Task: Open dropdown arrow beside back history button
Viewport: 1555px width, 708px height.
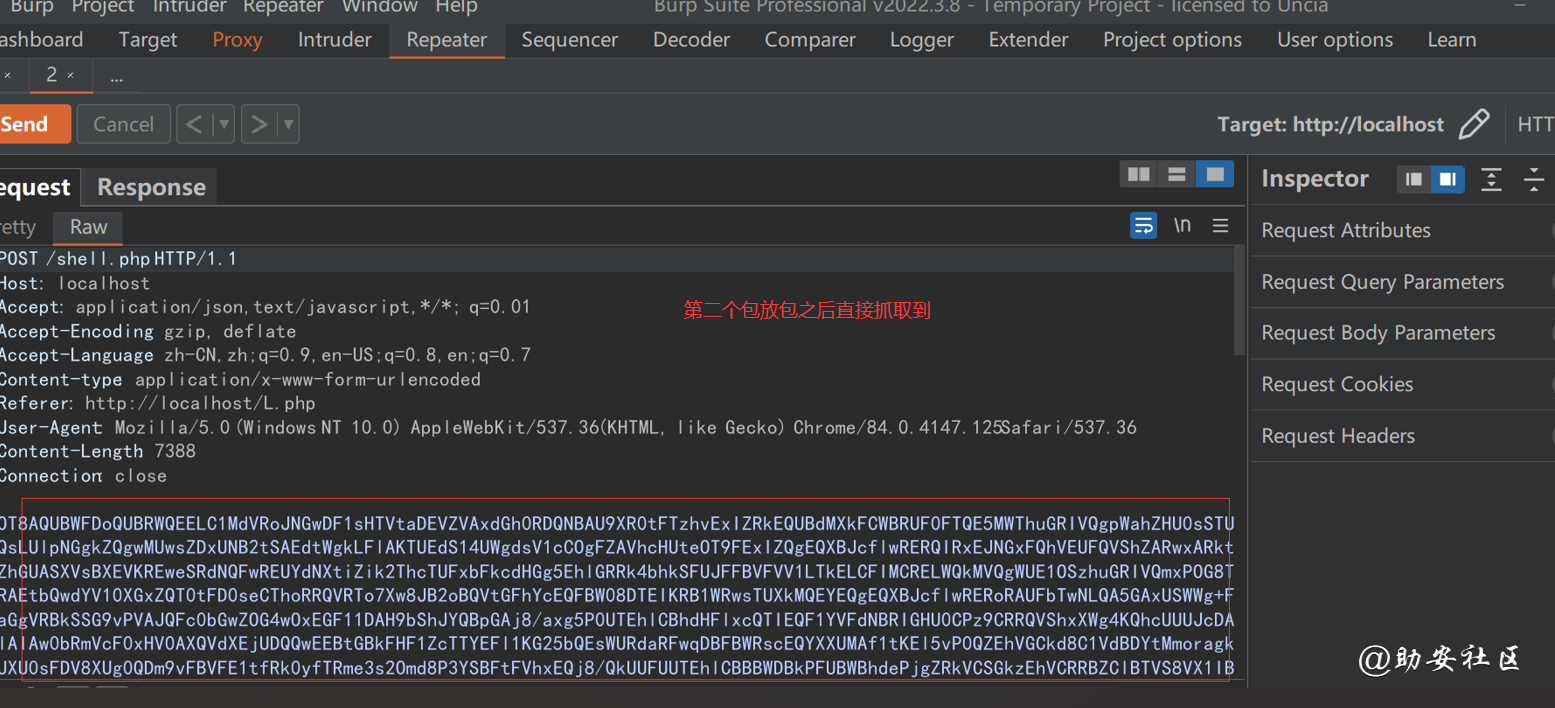Action: coord(224,124)
